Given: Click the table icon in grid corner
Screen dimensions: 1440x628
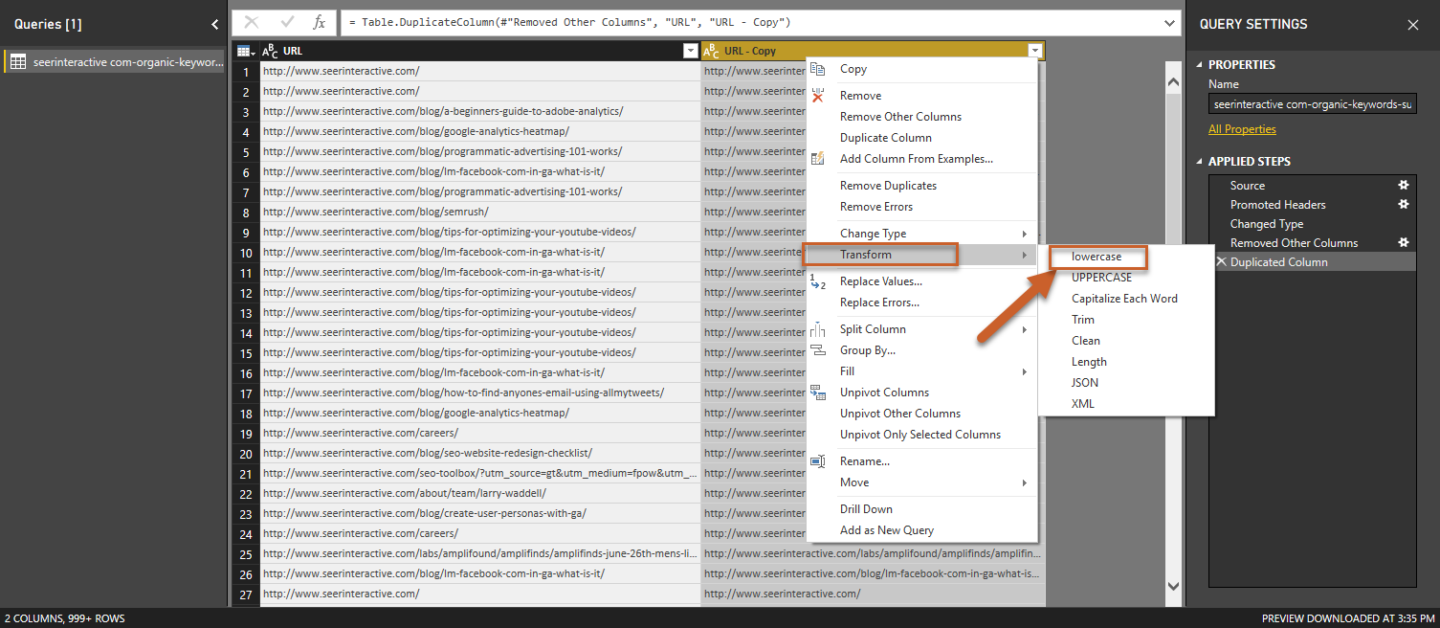Looking at the screenshot, I should [x=245, y=51].
